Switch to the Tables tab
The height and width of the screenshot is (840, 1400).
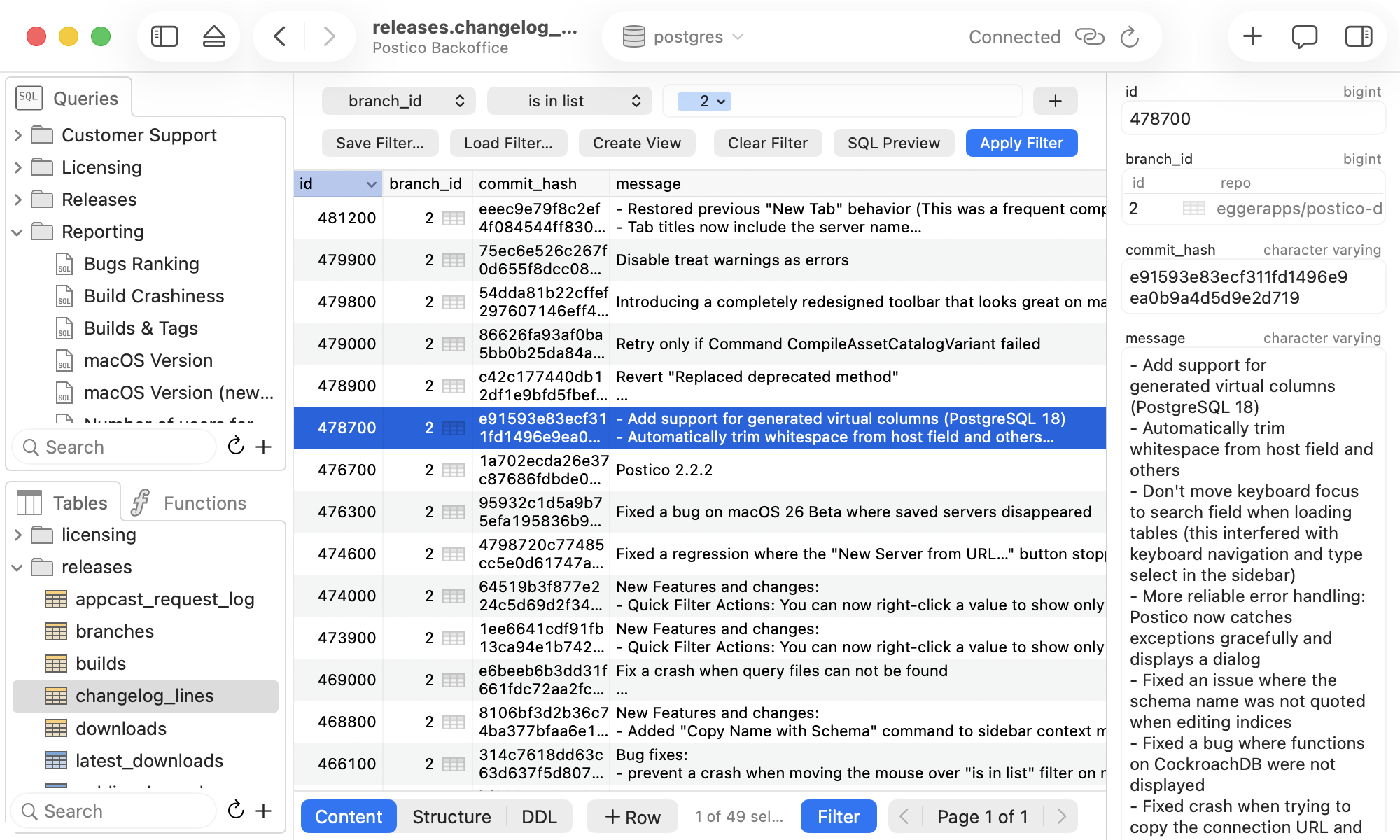[x=63, y=503]
